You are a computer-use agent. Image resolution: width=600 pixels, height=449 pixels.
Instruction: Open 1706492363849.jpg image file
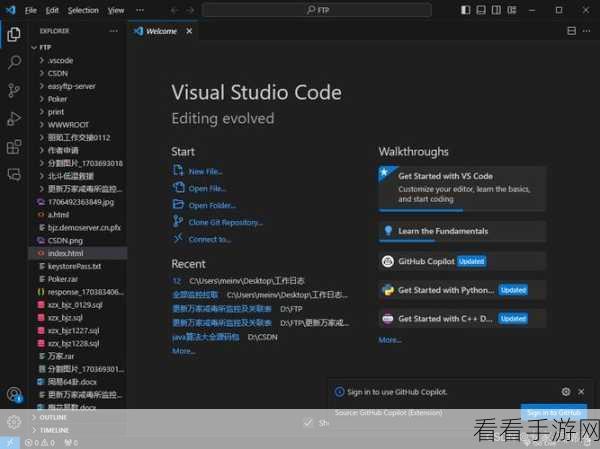(78, 202)
